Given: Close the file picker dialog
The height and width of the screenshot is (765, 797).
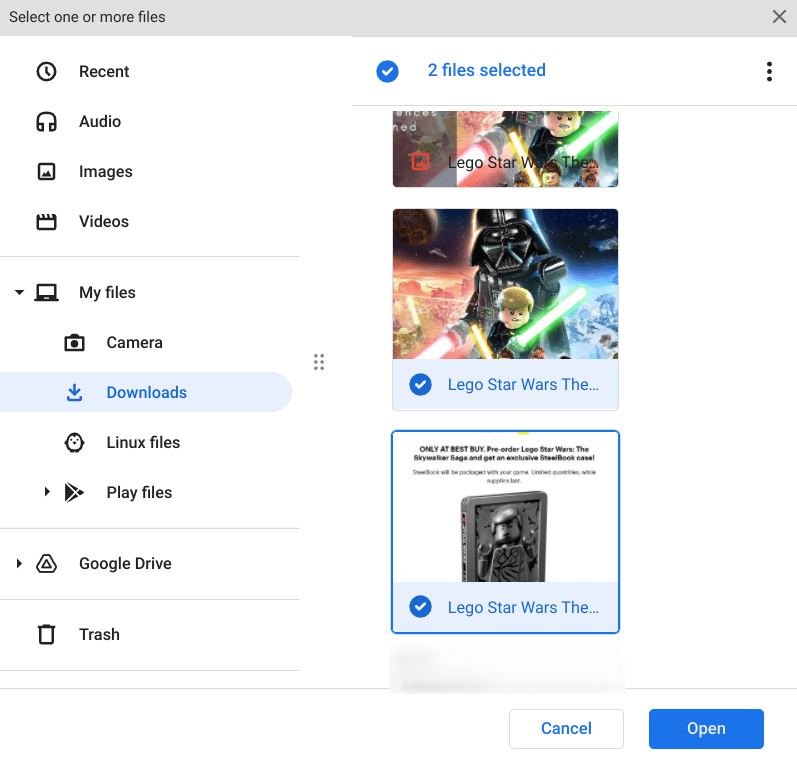Looking at the screenshot, I should click(x=779, y=17).
